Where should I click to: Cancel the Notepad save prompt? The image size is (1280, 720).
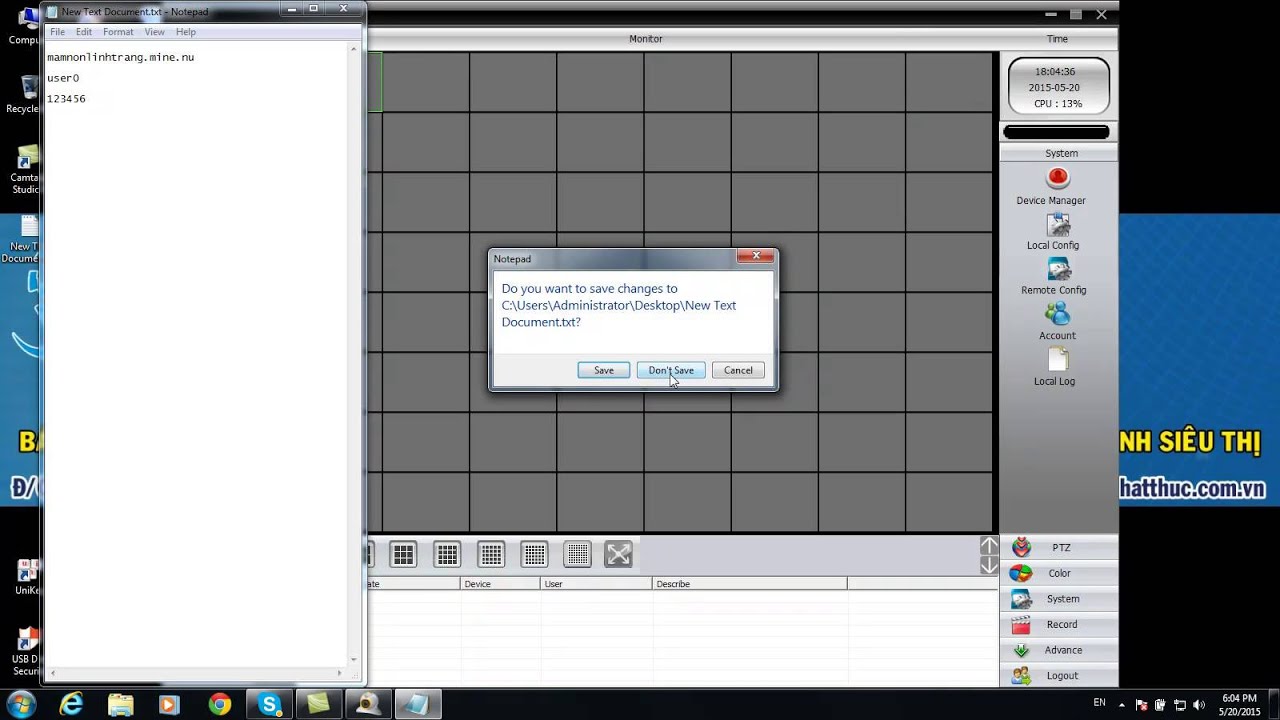(738, 370)
